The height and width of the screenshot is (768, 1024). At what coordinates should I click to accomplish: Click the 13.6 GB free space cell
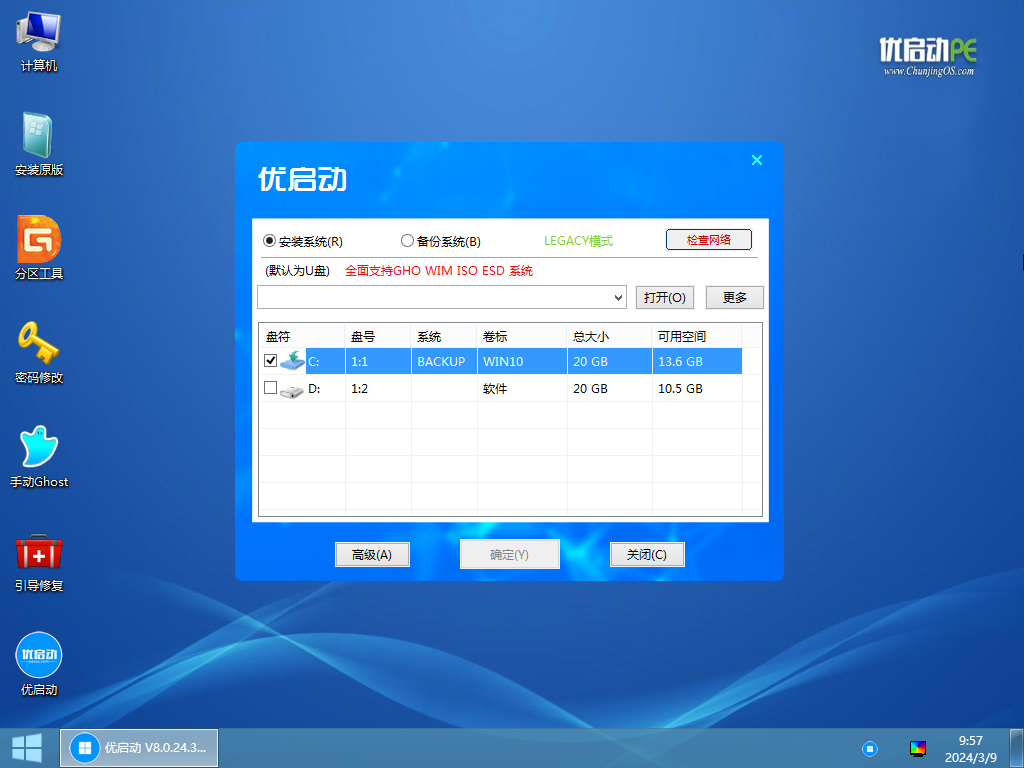point(697,361)
